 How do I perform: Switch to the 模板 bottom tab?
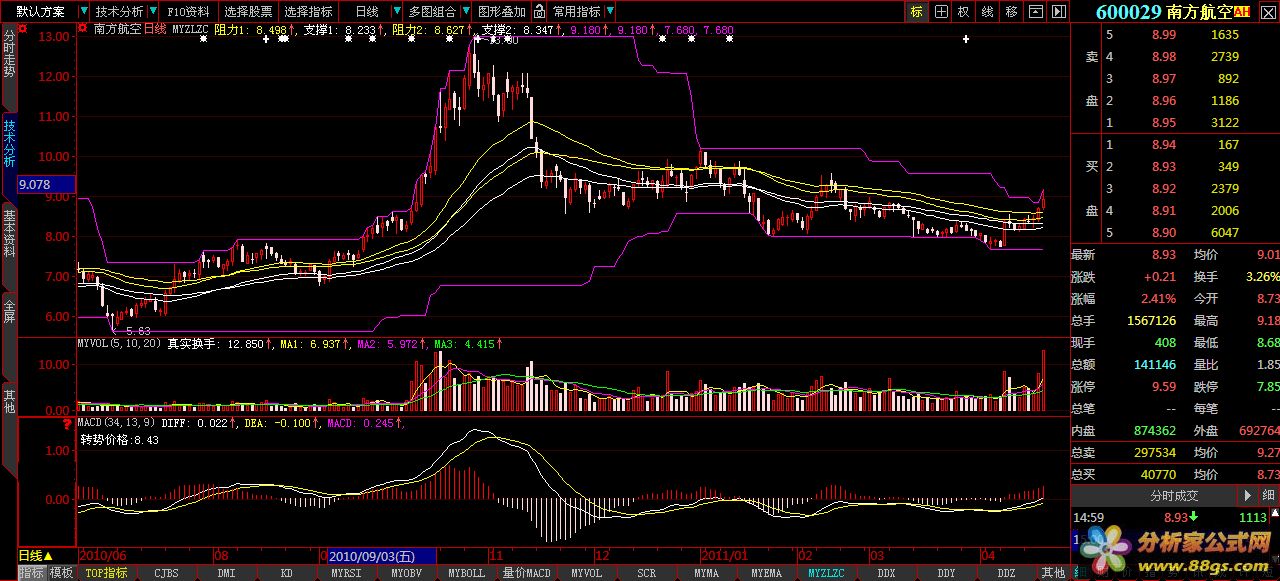pyautogui.click(x=61, y=573)
